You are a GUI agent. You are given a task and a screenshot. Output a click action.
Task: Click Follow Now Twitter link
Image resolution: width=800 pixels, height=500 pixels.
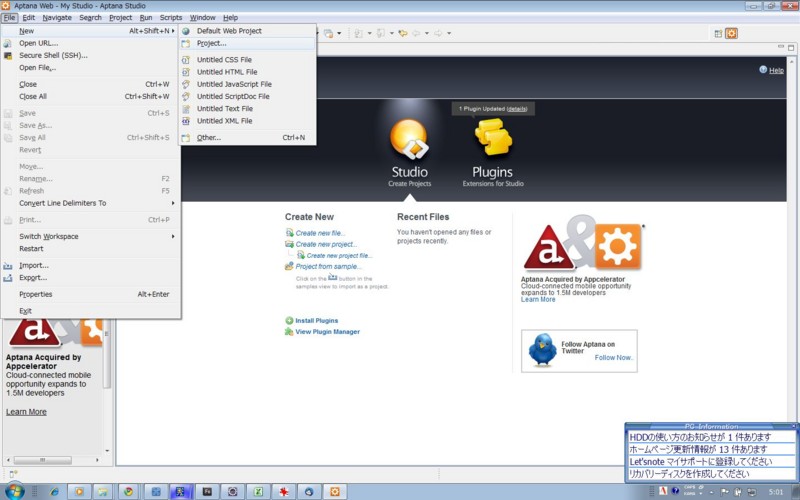614,358
